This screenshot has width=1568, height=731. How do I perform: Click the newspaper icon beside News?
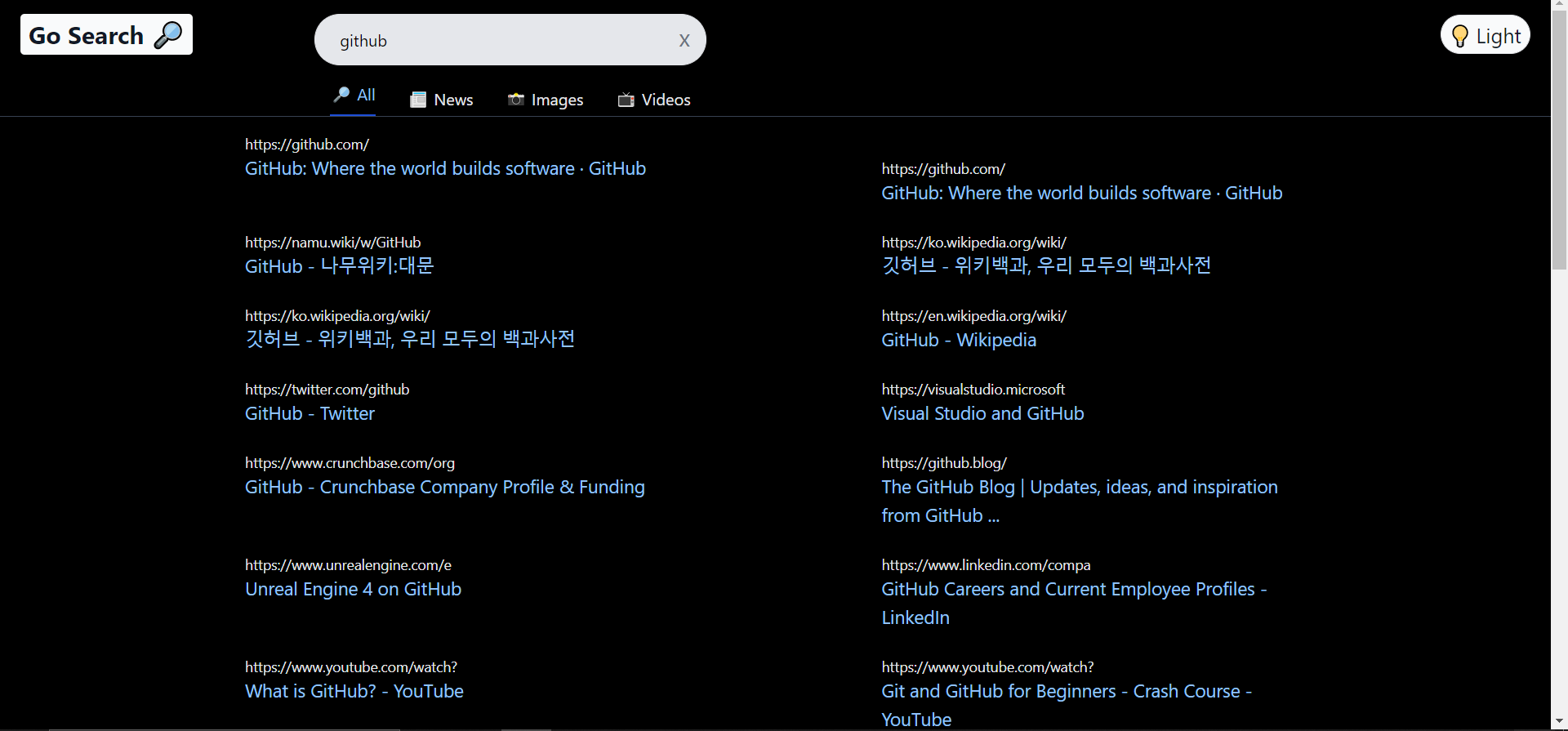pyautogui.click(x=418, y=100)
